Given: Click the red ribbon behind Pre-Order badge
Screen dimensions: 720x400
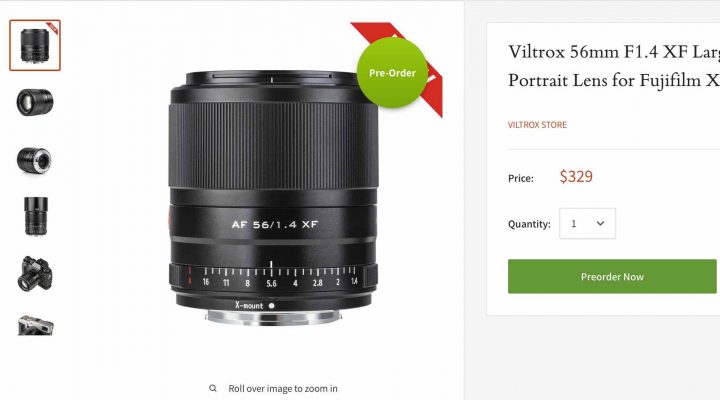Looking at the screenshot, I should click(x=433, y=92).
